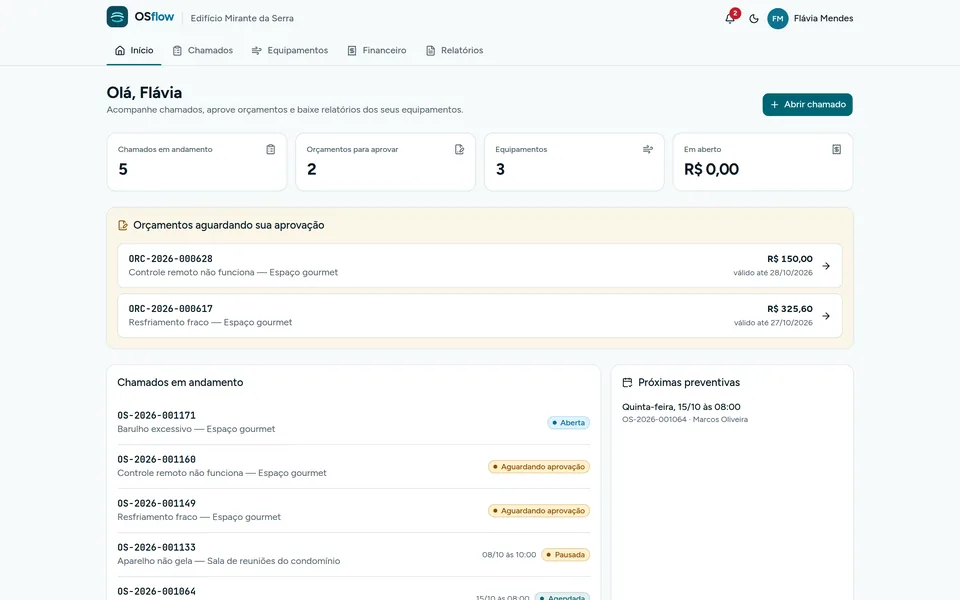
Task: Click clipboard icon in Chamados em andamento card
Action: tap(271, 149)
